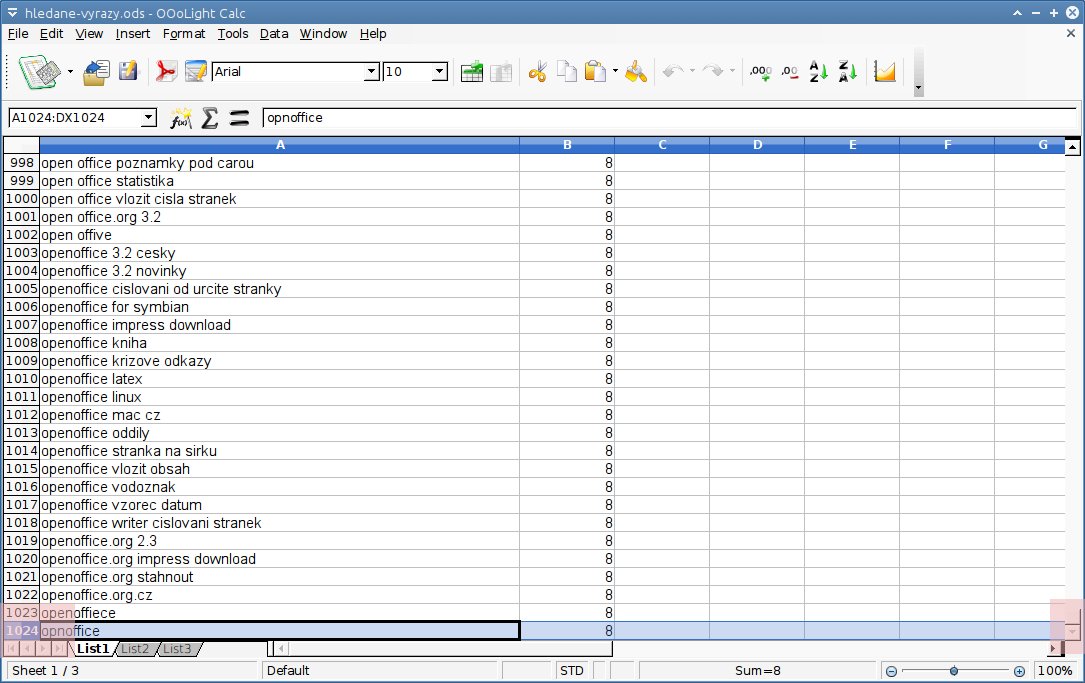Open the Undo history dropdown arrow
This screenshot has height=683, width=1085.
(692, 71)
